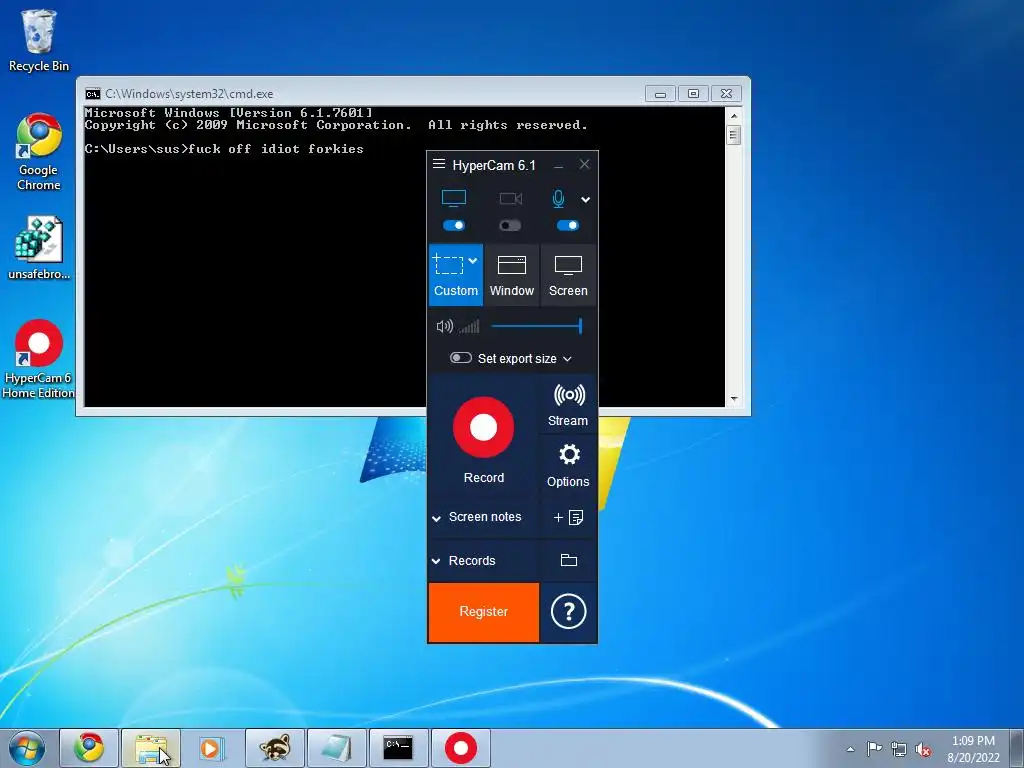Viewport: 1024px width, 768px height.
Task: Click the raccoon app taskbar icon
Action: tap(274, 748)
